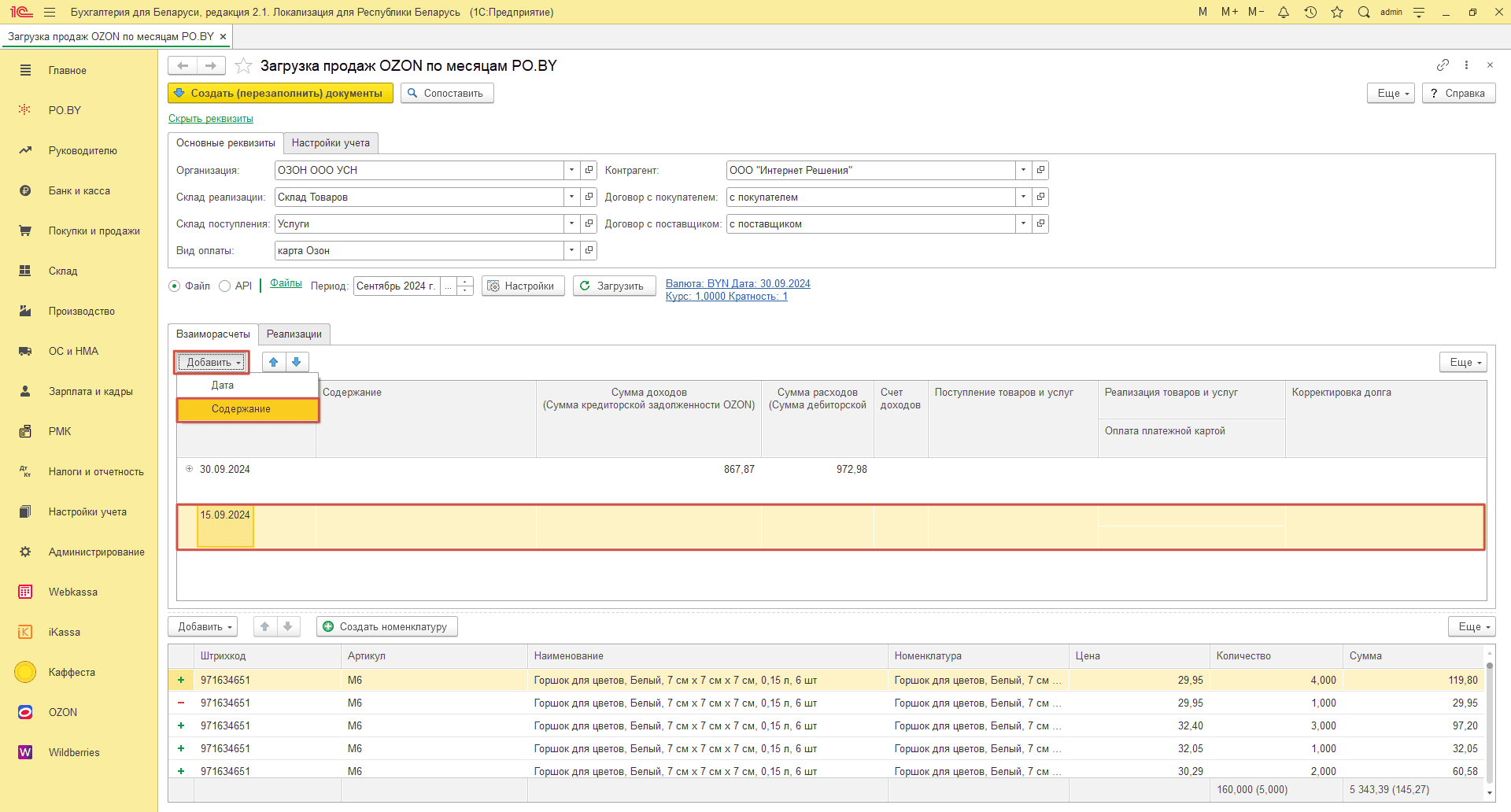1511x812 pixels.
Task: Click Создать (перезаполнить) документы button
Action: point(280,93)
